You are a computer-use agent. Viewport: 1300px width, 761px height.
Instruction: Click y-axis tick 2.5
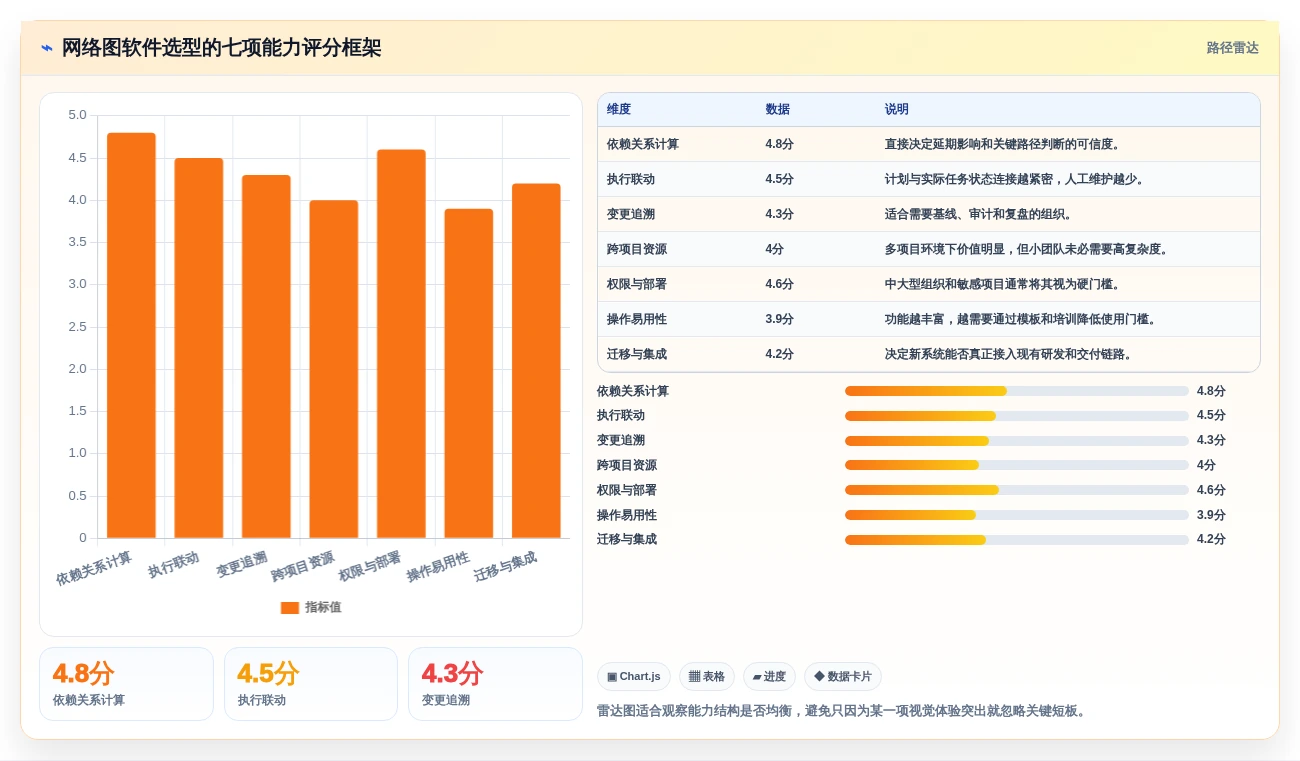pyautogui.click(x=77, y=327)
